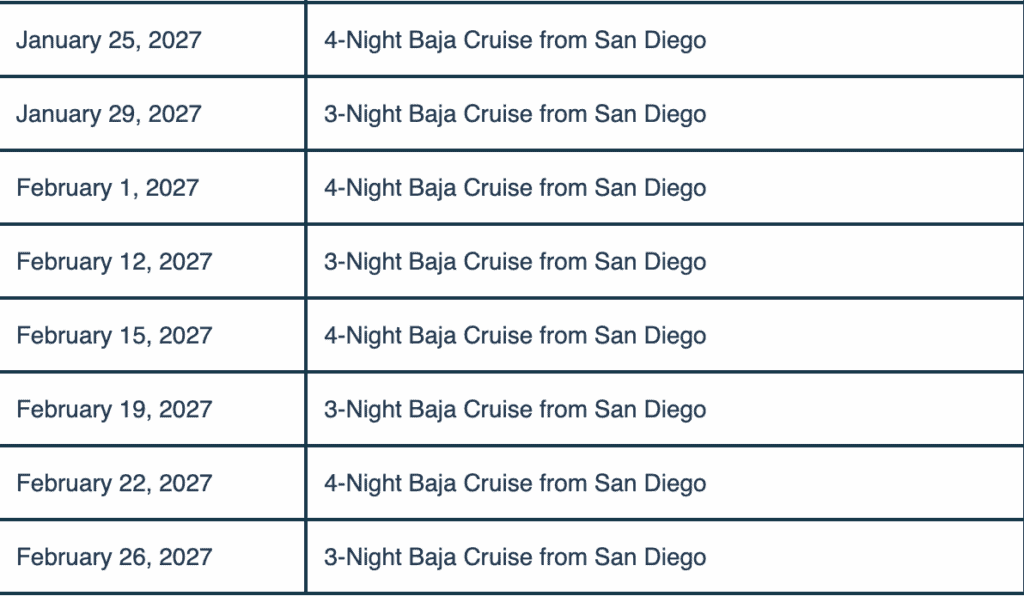Click the word "February" in the February 15 date
This screenshot has height=596, width=1024.
pyautogui.click(x=59, y=336)
